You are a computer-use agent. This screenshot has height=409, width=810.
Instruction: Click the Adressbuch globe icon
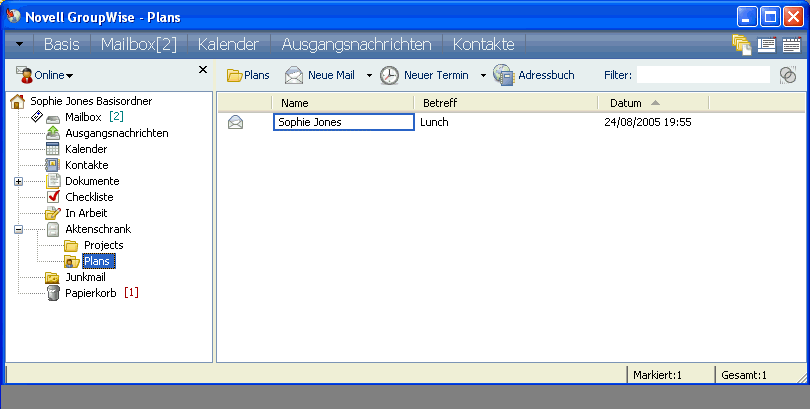(x=503, y=75)
